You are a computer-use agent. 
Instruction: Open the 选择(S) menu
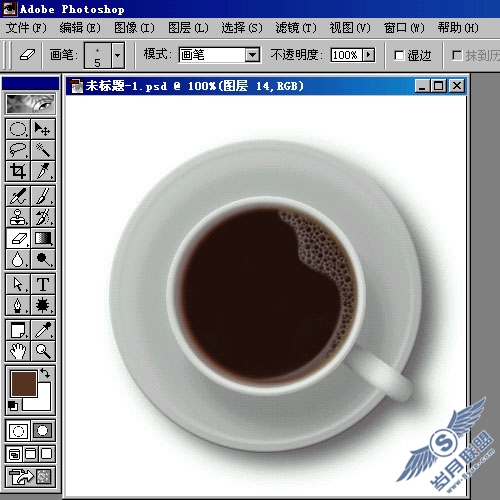tap(242, 28)
